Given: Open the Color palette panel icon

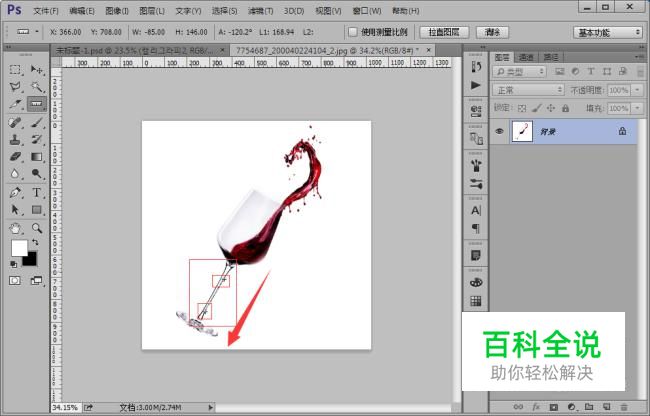Looking at the screenshot, I should point(476,283).
